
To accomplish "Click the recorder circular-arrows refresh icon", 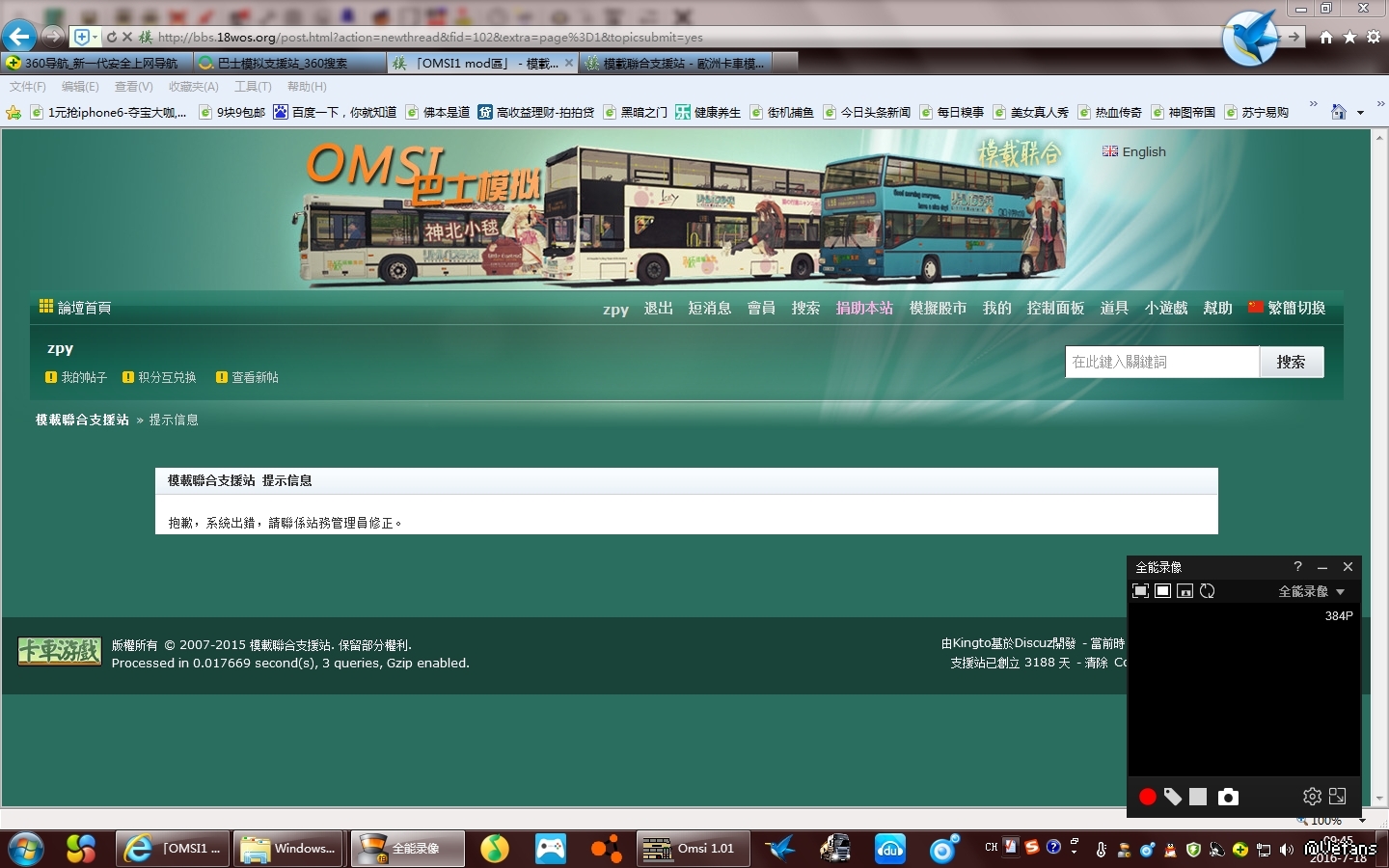I will click(x=1208, y=591).
